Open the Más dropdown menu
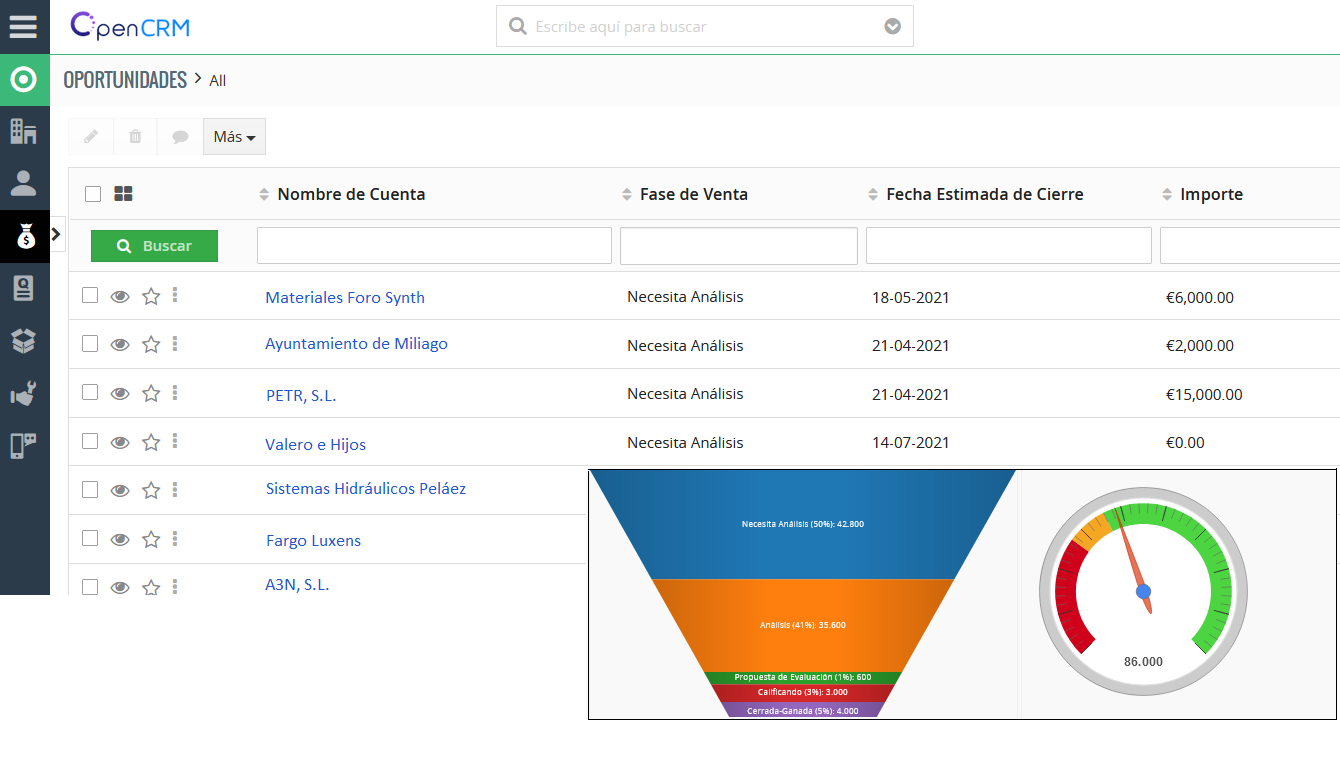Screen dimensions: 1340x768 [234, 136]
